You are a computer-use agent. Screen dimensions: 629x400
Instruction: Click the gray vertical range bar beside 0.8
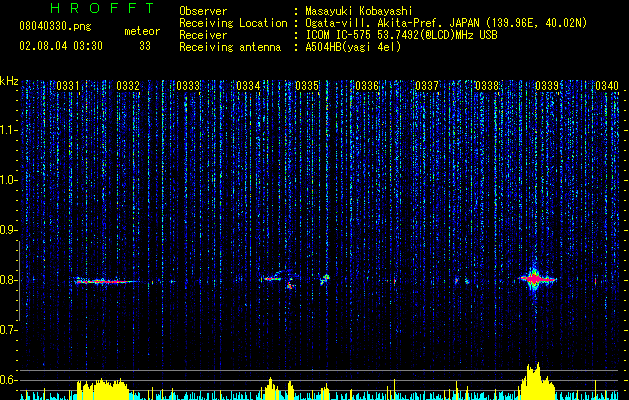pos(19,281)
